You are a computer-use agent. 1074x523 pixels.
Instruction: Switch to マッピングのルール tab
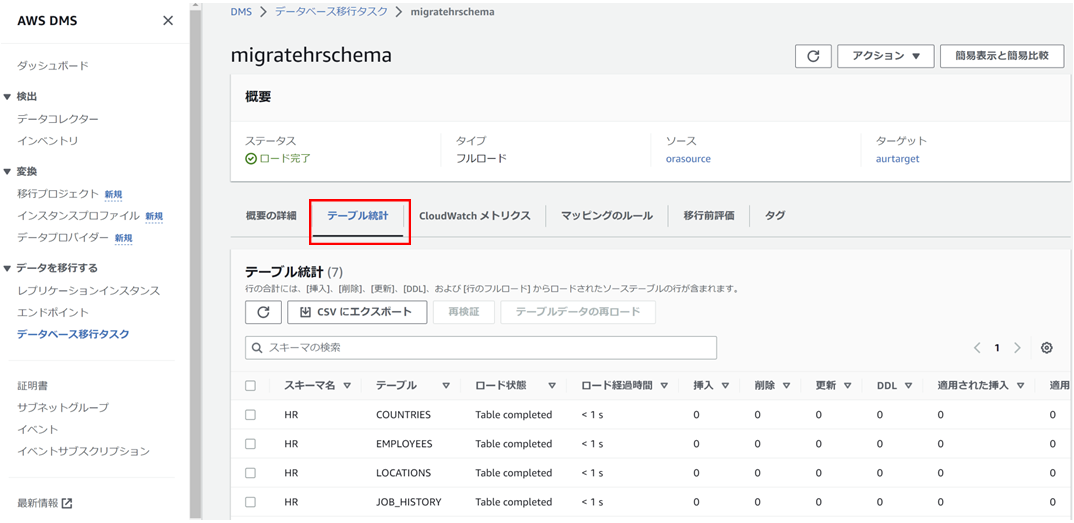tap(606, 216)
